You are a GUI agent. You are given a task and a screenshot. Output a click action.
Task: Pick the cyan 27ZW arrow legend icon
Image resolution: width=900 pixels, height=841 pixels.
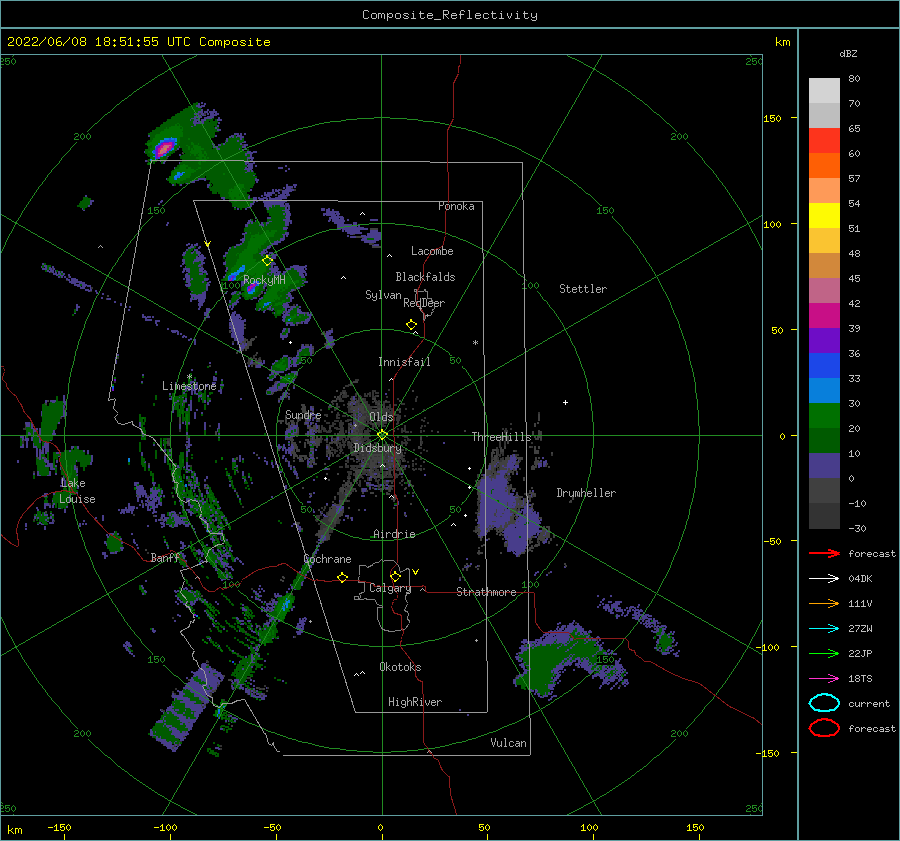tap(824, 629)
